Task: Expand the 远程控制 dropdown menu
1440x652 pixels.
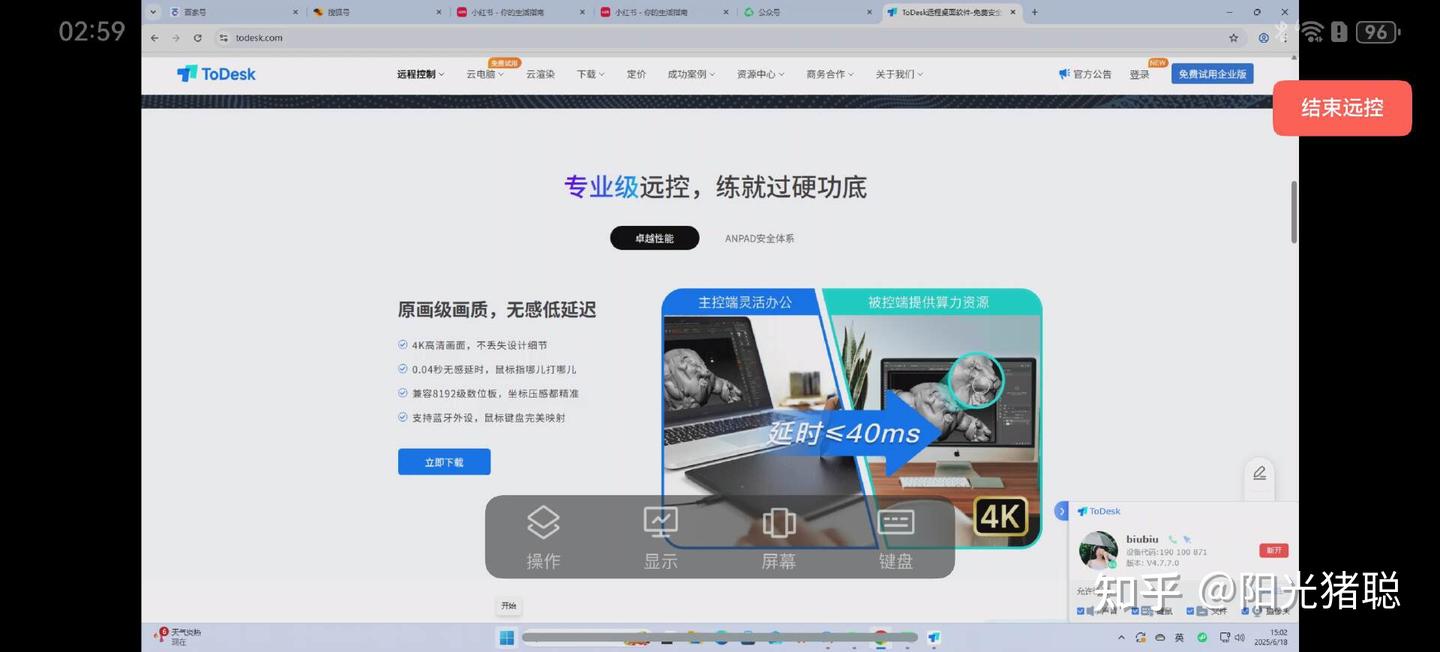Action: click(418, 73)
